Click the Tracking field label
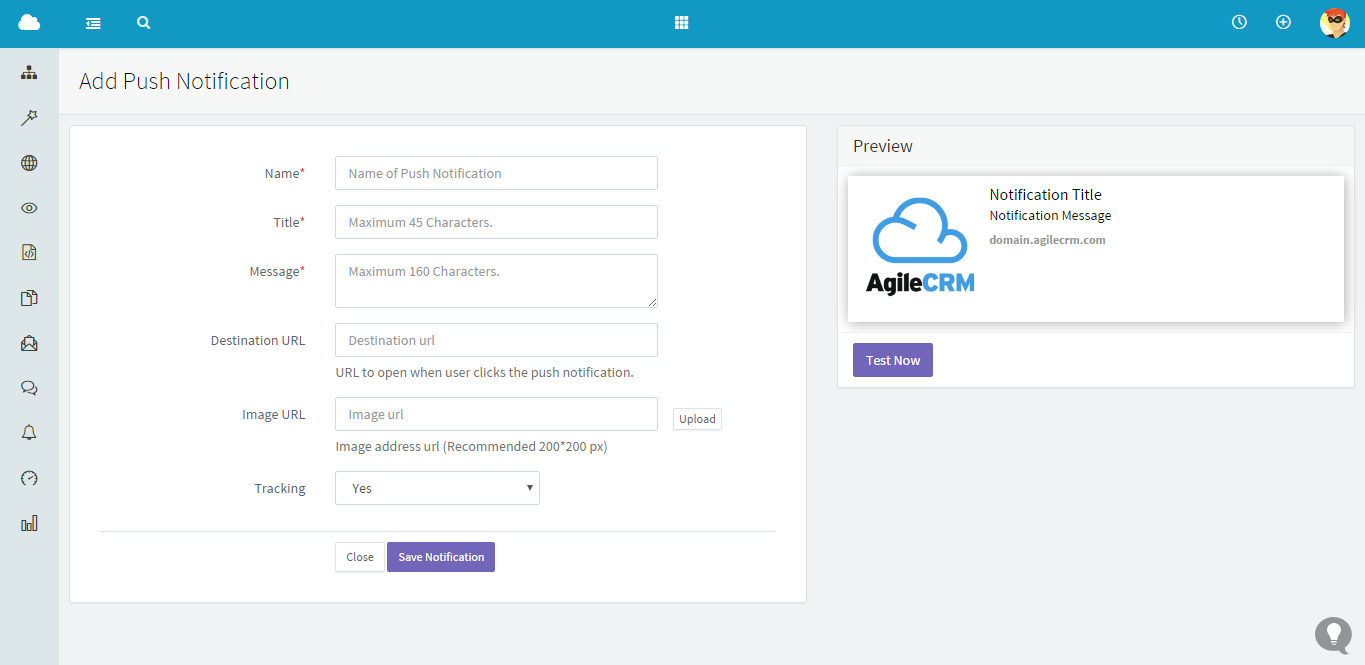This screenshot has height=665, width=1365. 280,488
